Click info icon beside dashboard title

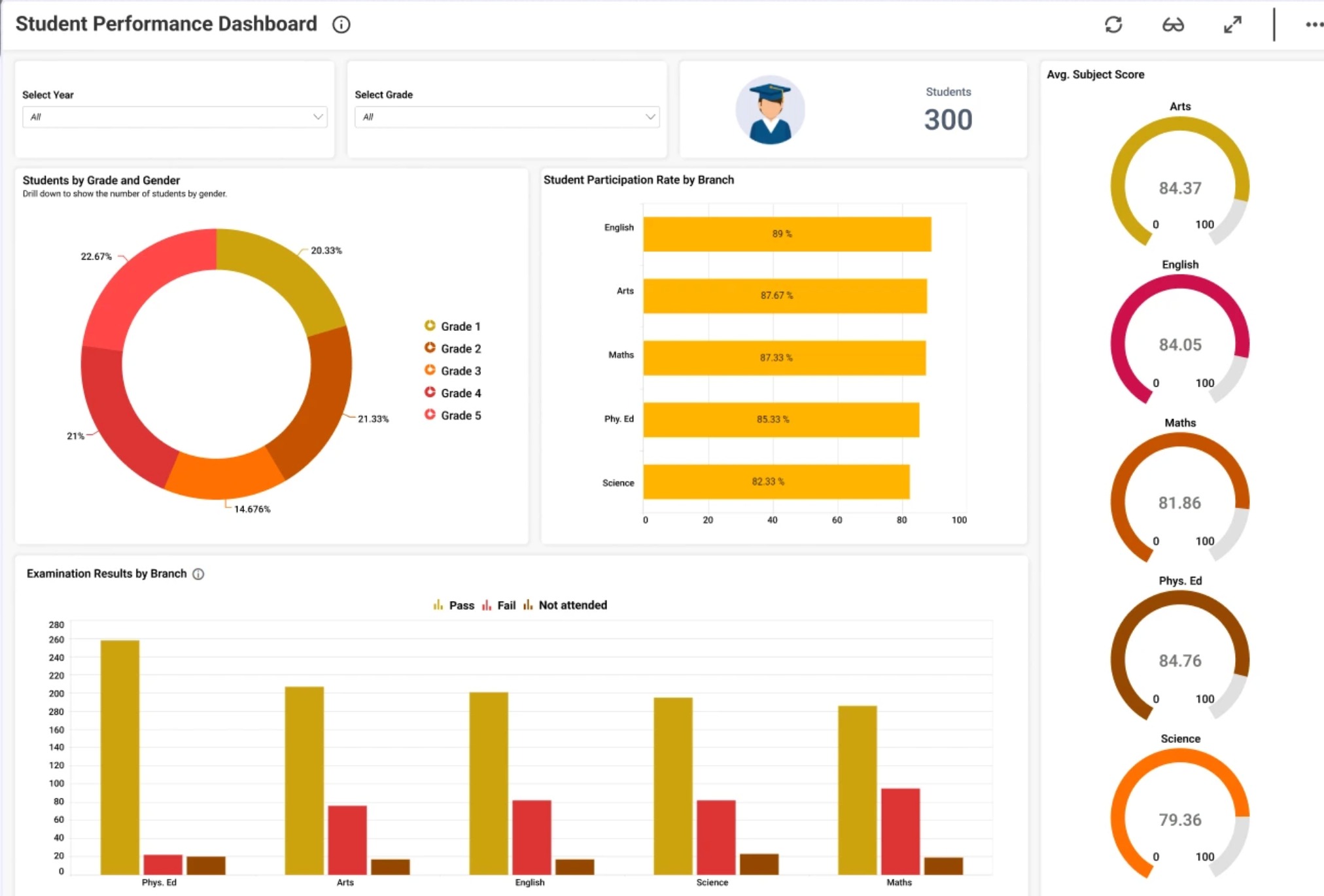point(341,25)
